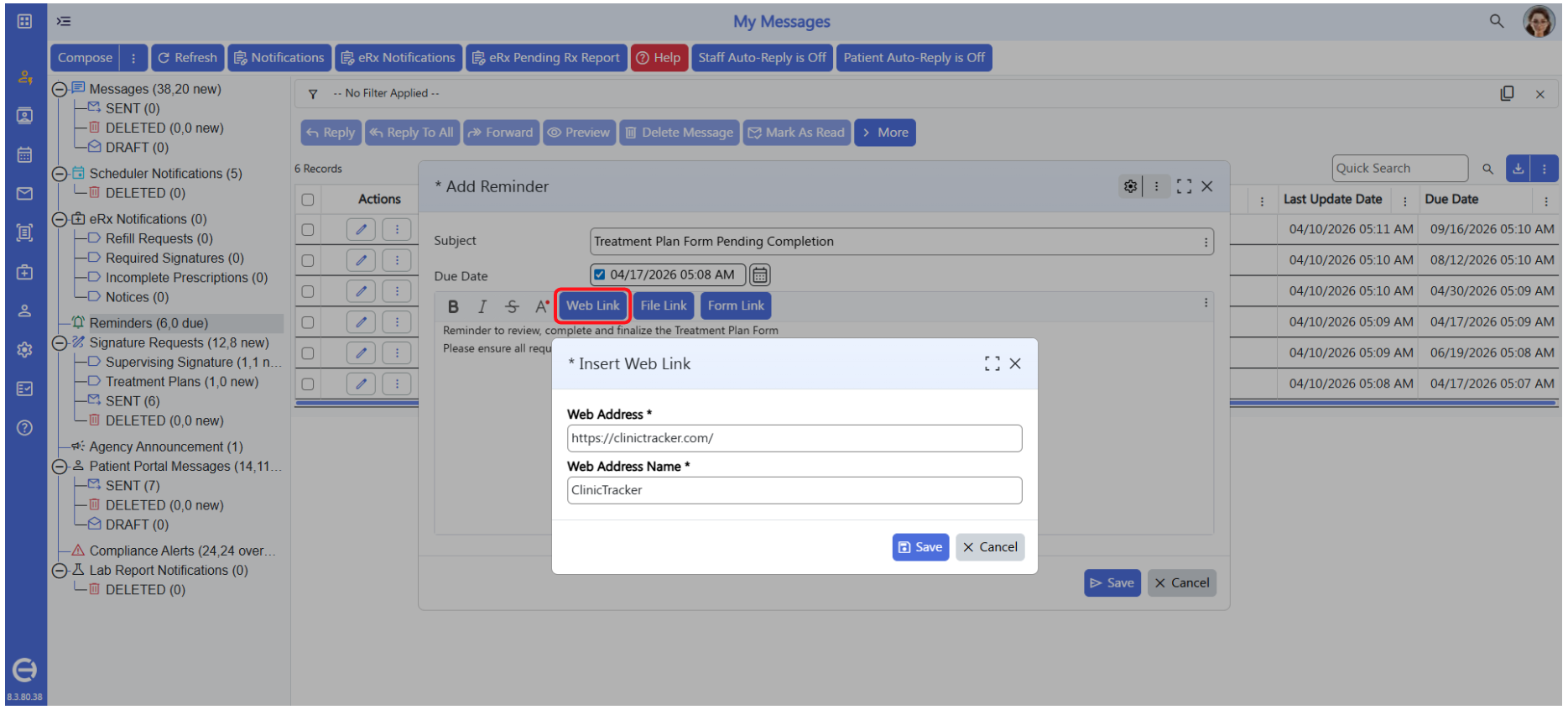Click the copy icon on filter bar
Screen dimensions: 1568x710
pyautogui.click(x=1507, y=93)
